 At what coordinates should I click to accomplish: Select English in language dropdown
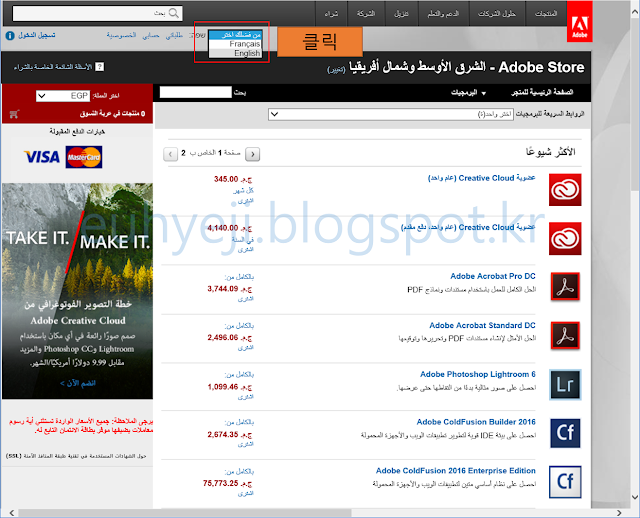tap(235, 53)
